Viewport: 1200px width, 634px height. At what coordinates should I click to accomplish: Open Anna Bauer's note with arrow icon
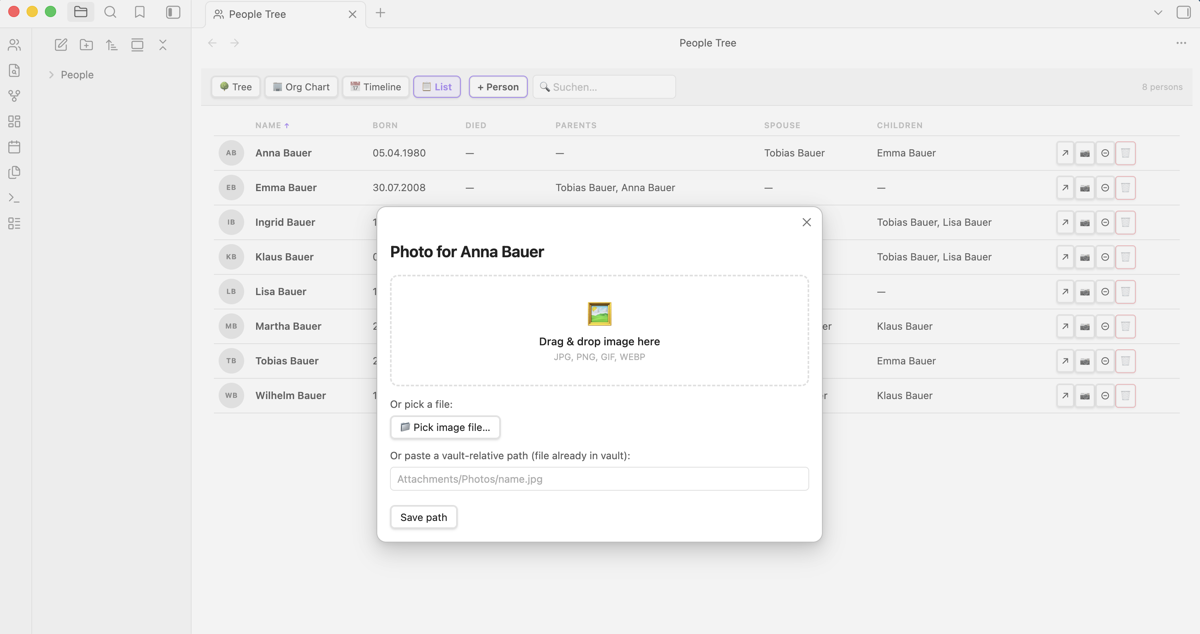point(1065,153)
